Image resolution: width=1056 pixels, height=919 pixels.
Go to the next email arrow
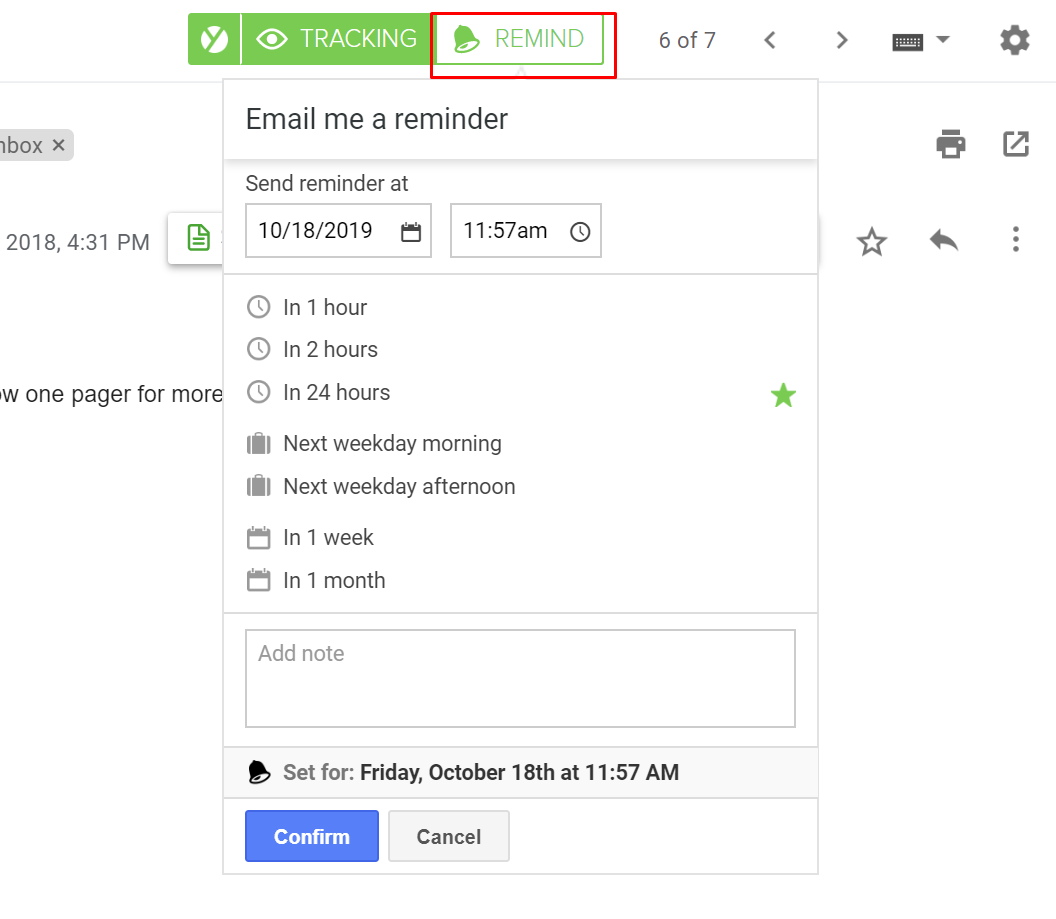pos(842,40)
